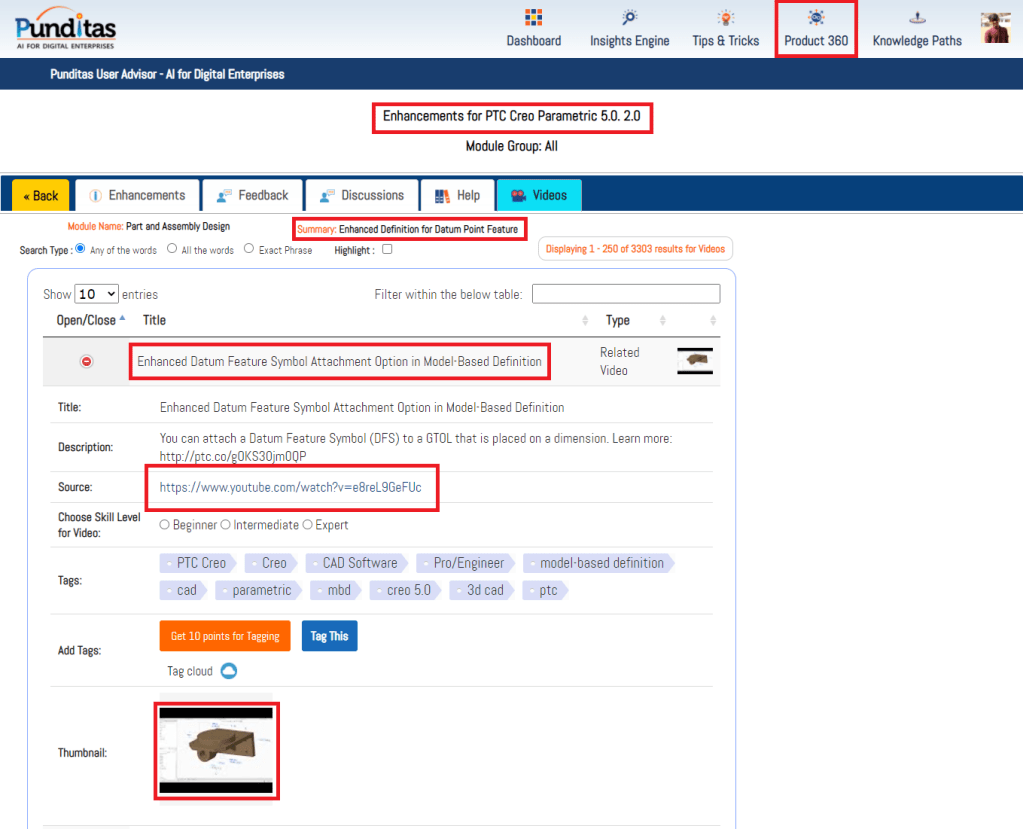Click the user profile avatar
The image size is (1023, 829).
click(x=995, y=28)
